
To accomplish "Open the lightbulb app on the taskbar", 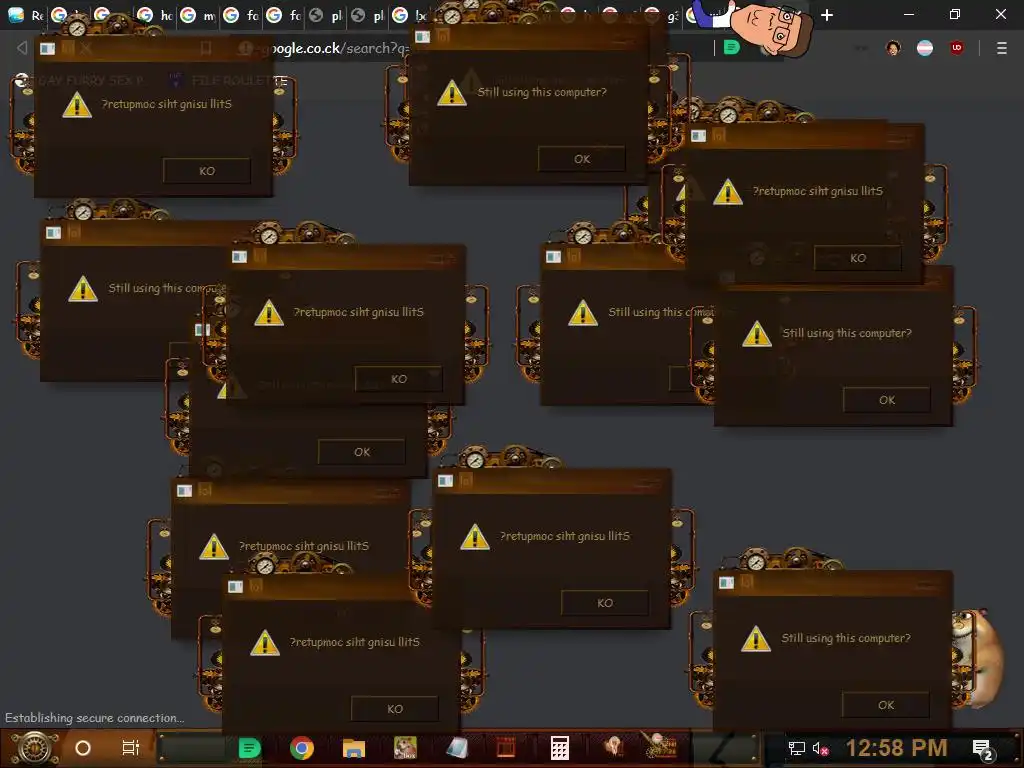I will 613,746.
